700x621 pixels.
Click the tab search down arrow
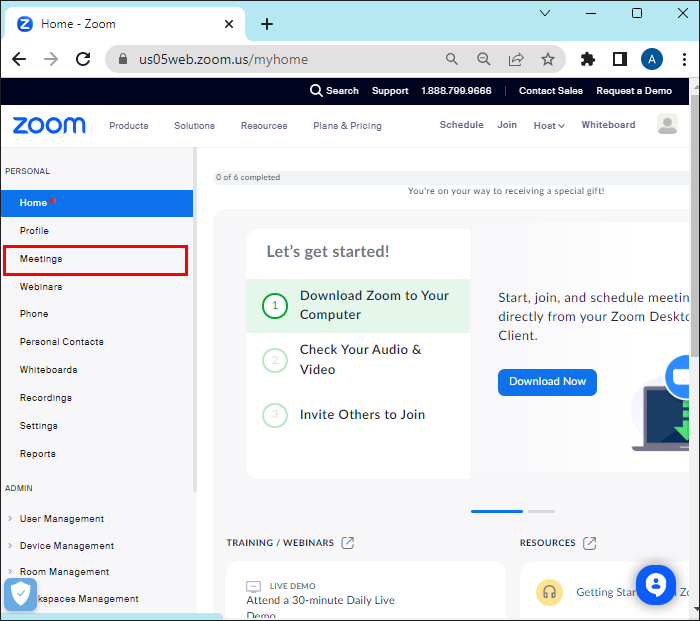click(x=545, y=13)
